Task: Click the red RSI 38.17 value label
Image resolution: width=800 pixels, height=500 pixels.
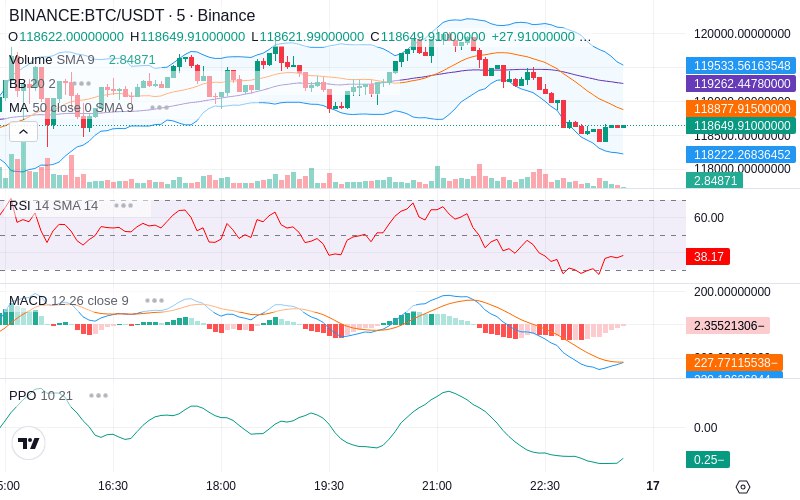Action: tap(708, 256)
